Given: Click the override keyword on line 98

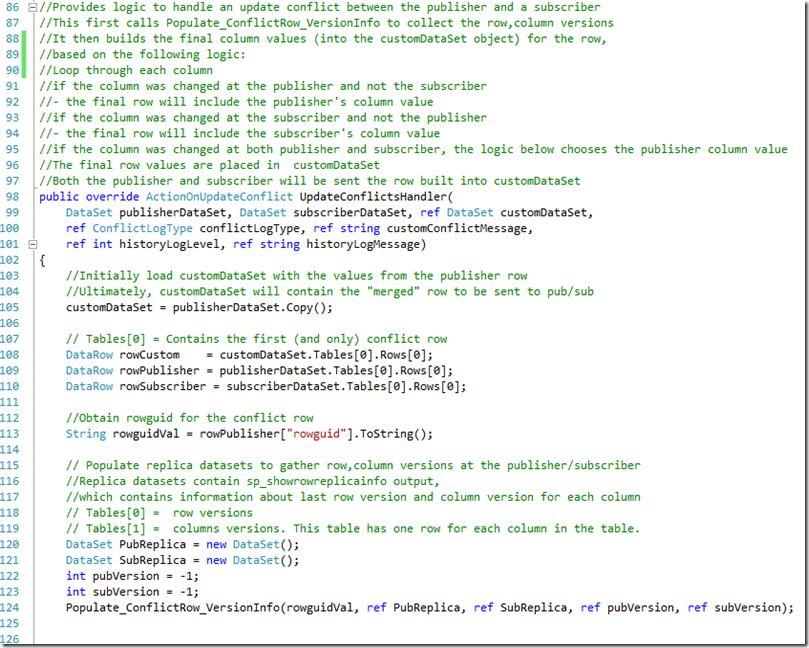Looking at the screenshot, I should 112,197.
